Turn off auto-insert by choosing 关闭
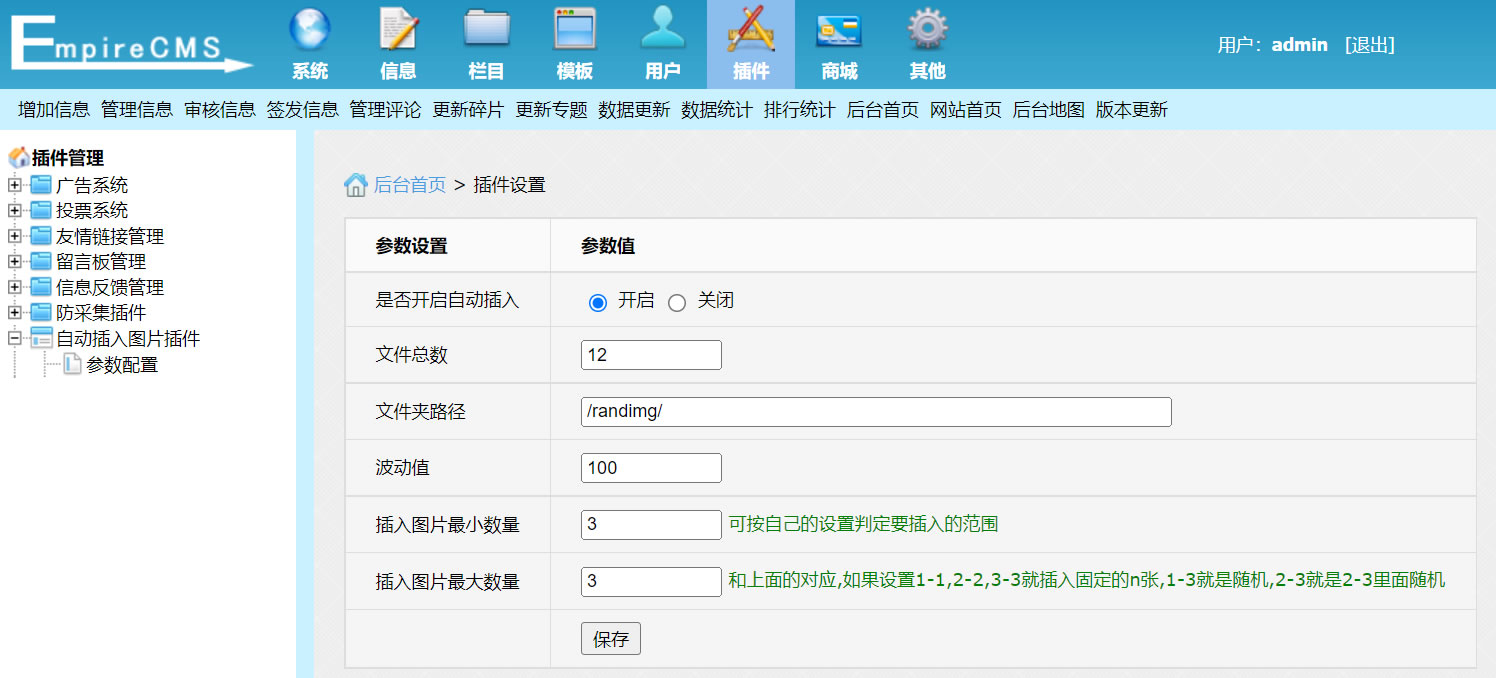1496x678 pixels. tap(677, 300)
